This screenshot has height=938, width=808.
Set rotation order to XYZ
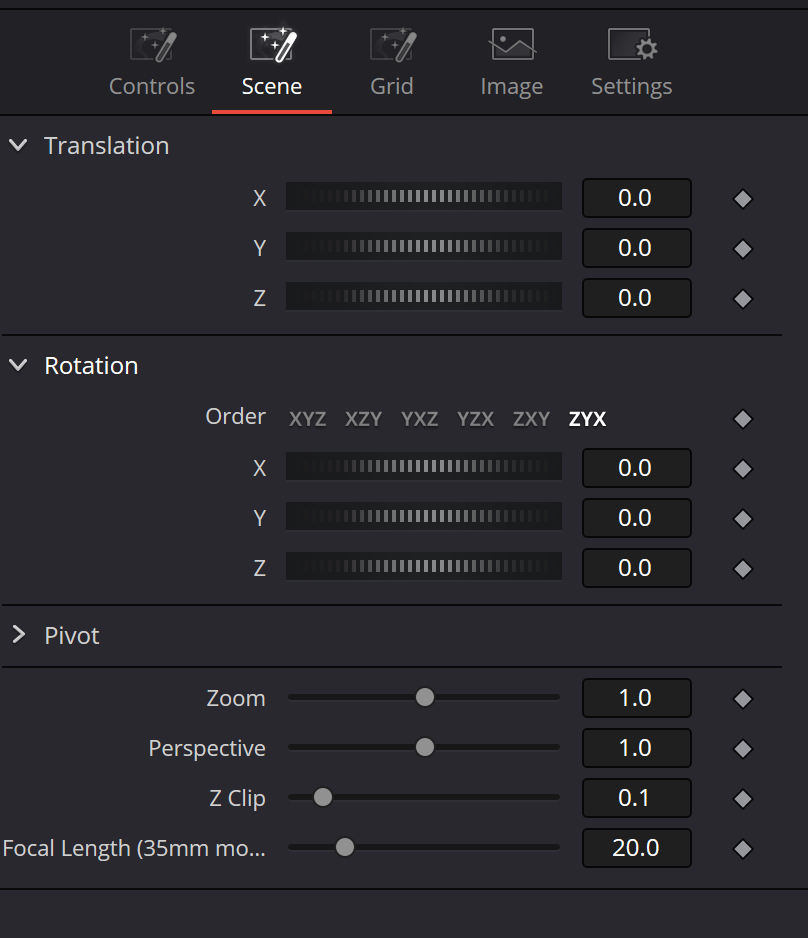(307, 419)
